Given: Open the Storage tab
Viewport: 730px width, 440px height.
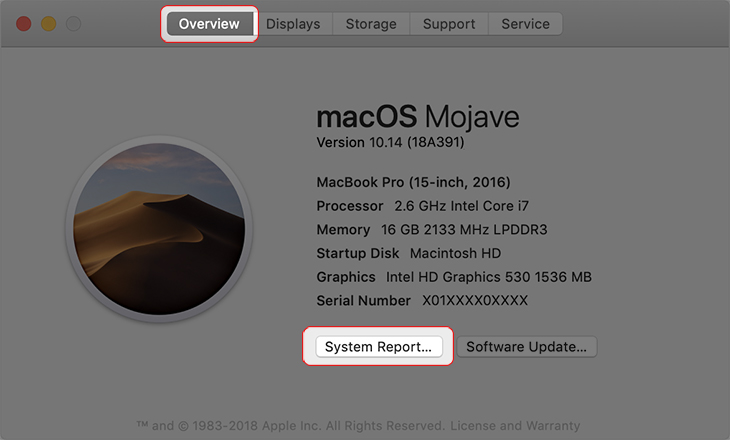Looking at the screenshot, I should click(x=371, y=24).
